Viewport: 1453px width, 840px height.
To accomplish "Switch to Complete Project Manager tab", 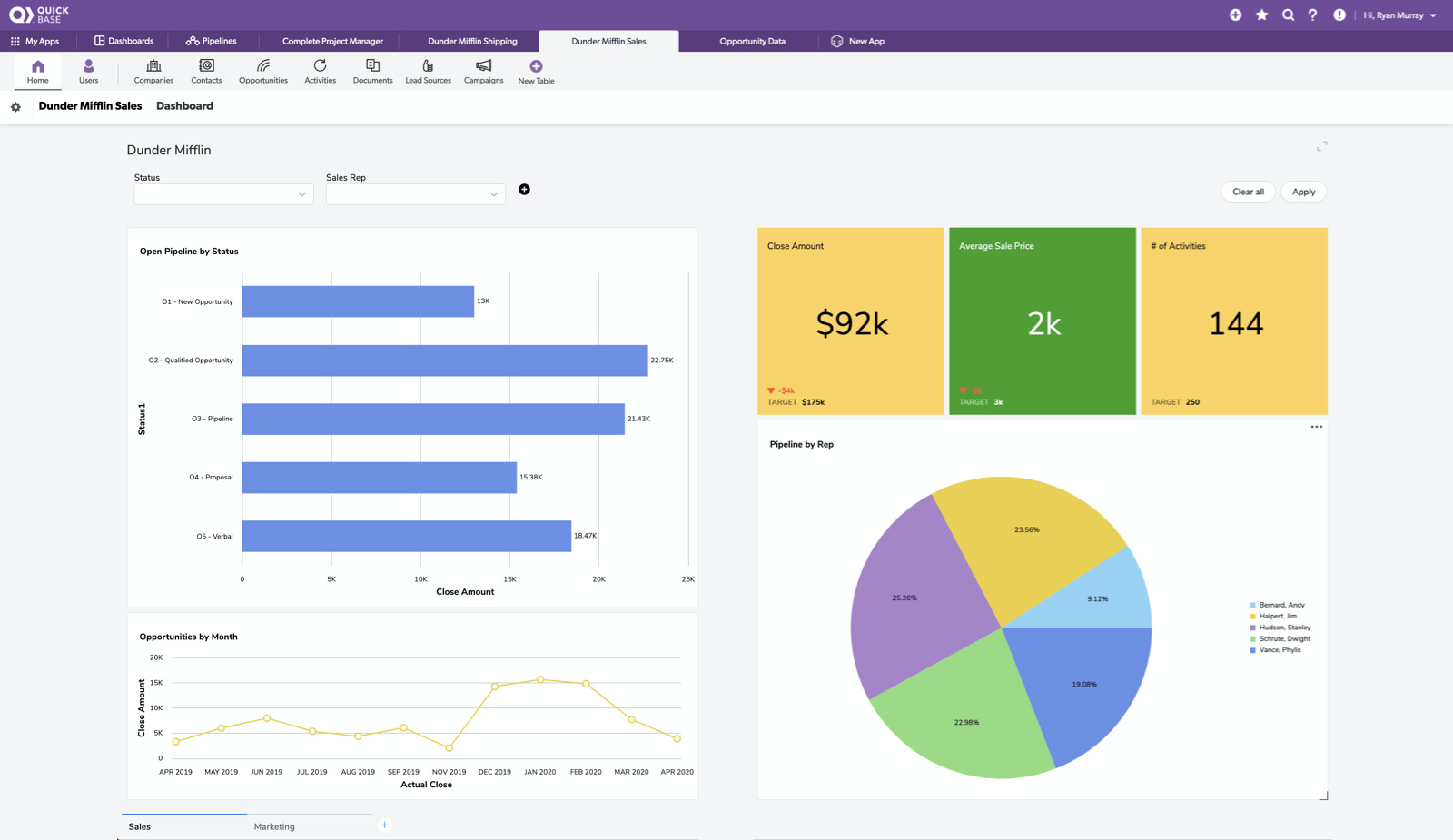I will tap(332, 41).
